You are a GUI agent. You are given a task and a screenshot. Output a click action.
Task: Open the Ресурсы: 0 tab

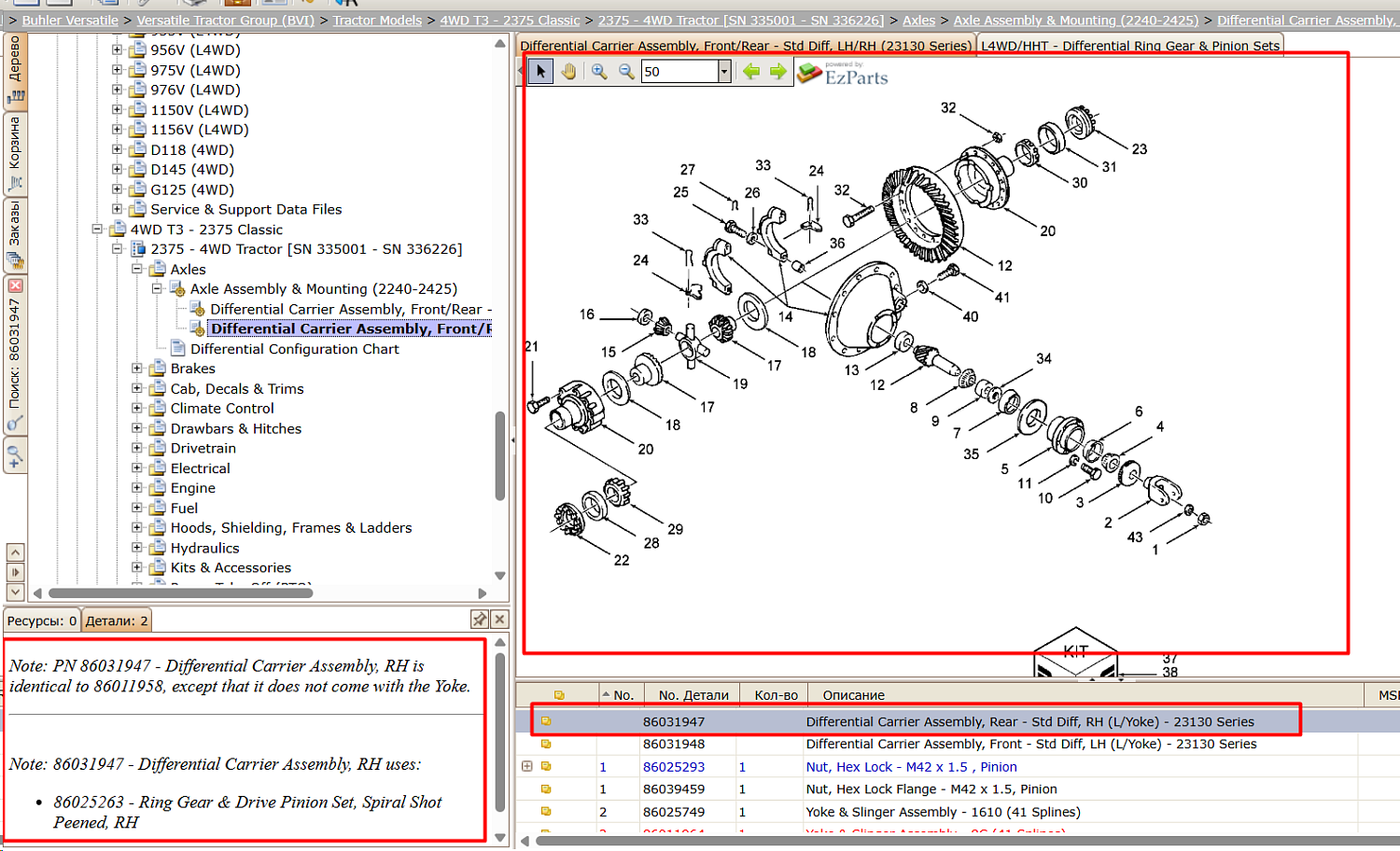click(x=42, y=621)
